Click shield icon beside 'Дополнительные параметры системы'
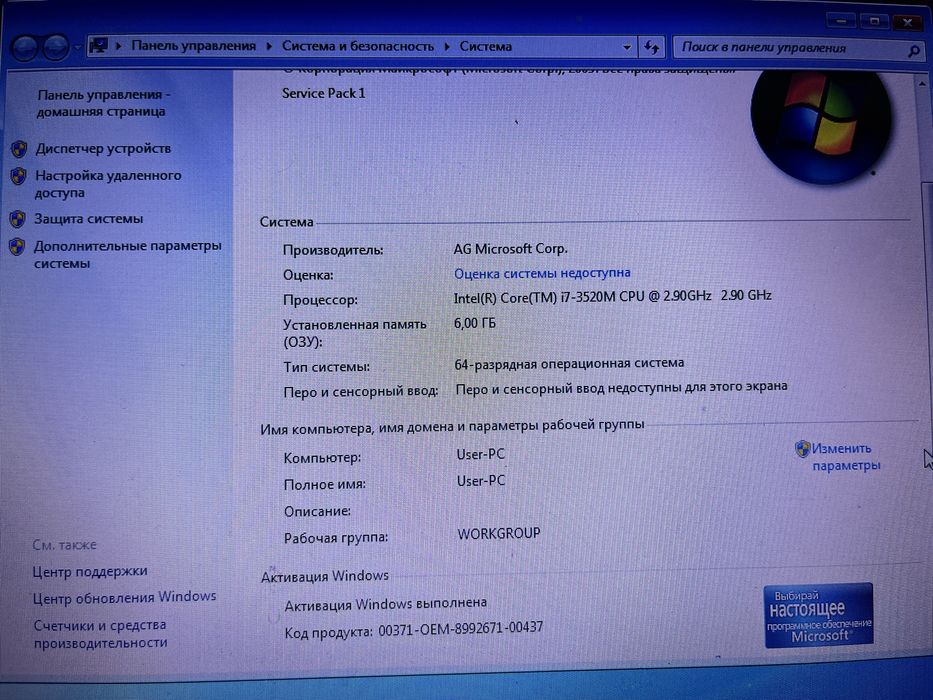This screenshot has height=700, width=933. point(17,246)
